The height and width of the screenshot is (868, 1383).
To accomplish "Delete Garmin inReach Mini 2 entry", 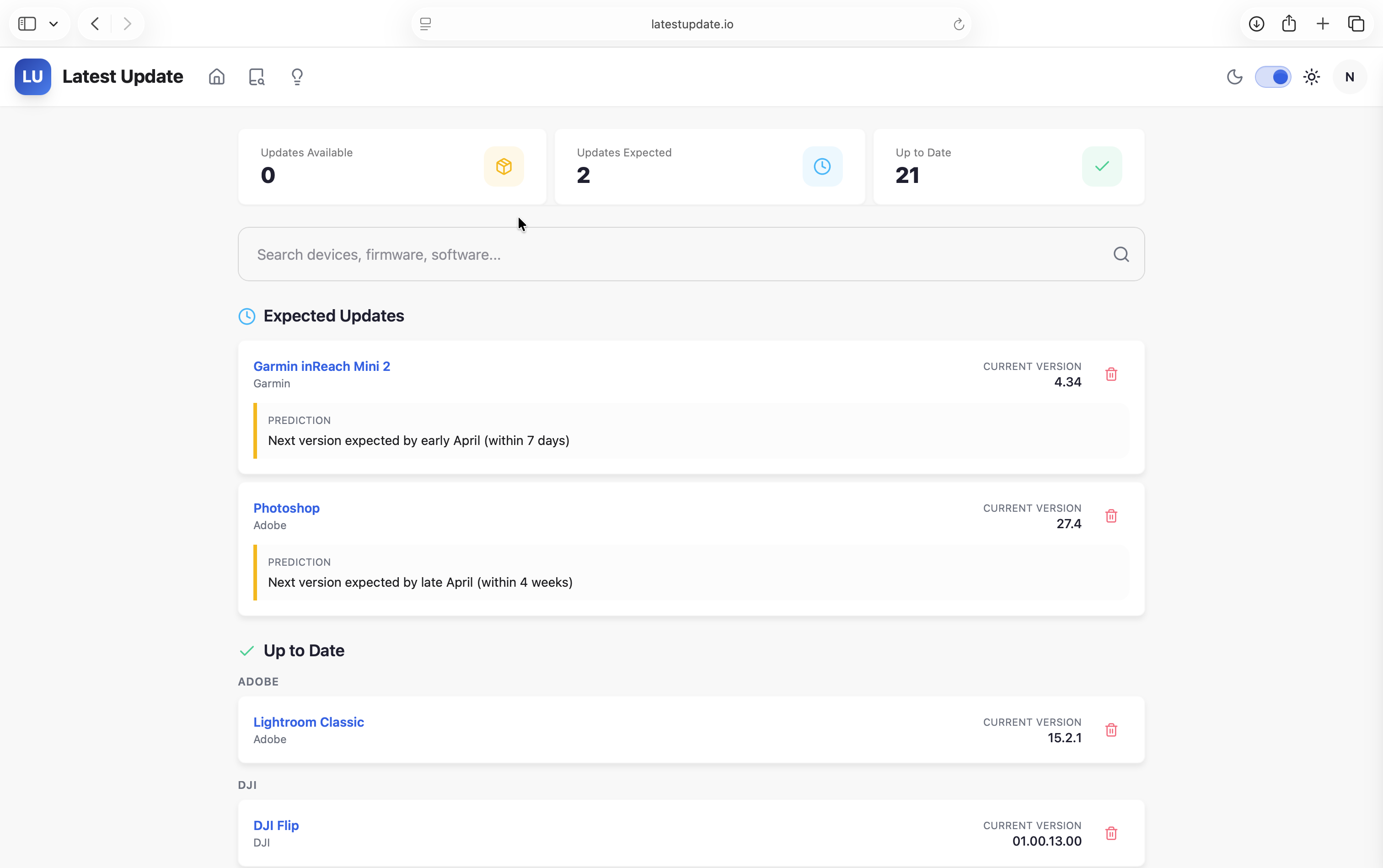I will [x=1111, y=374].
